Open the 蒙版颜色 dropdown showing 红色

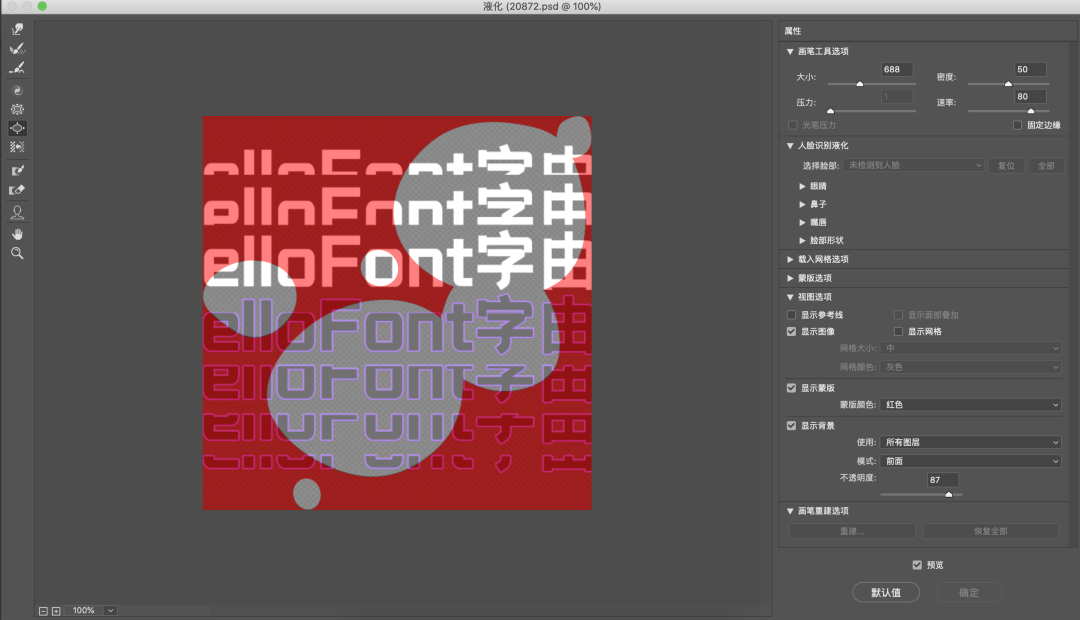pos(969,405)
